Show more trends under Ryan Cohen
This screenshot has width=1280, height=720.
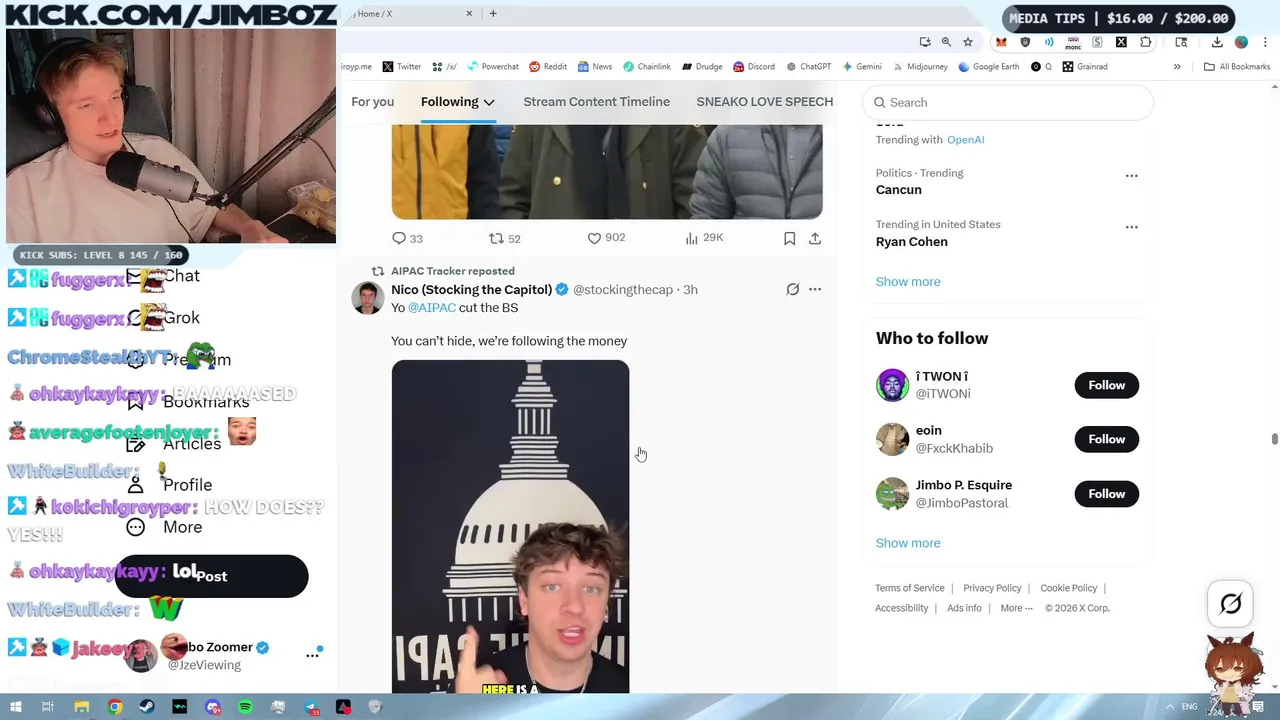pos(908,282)
